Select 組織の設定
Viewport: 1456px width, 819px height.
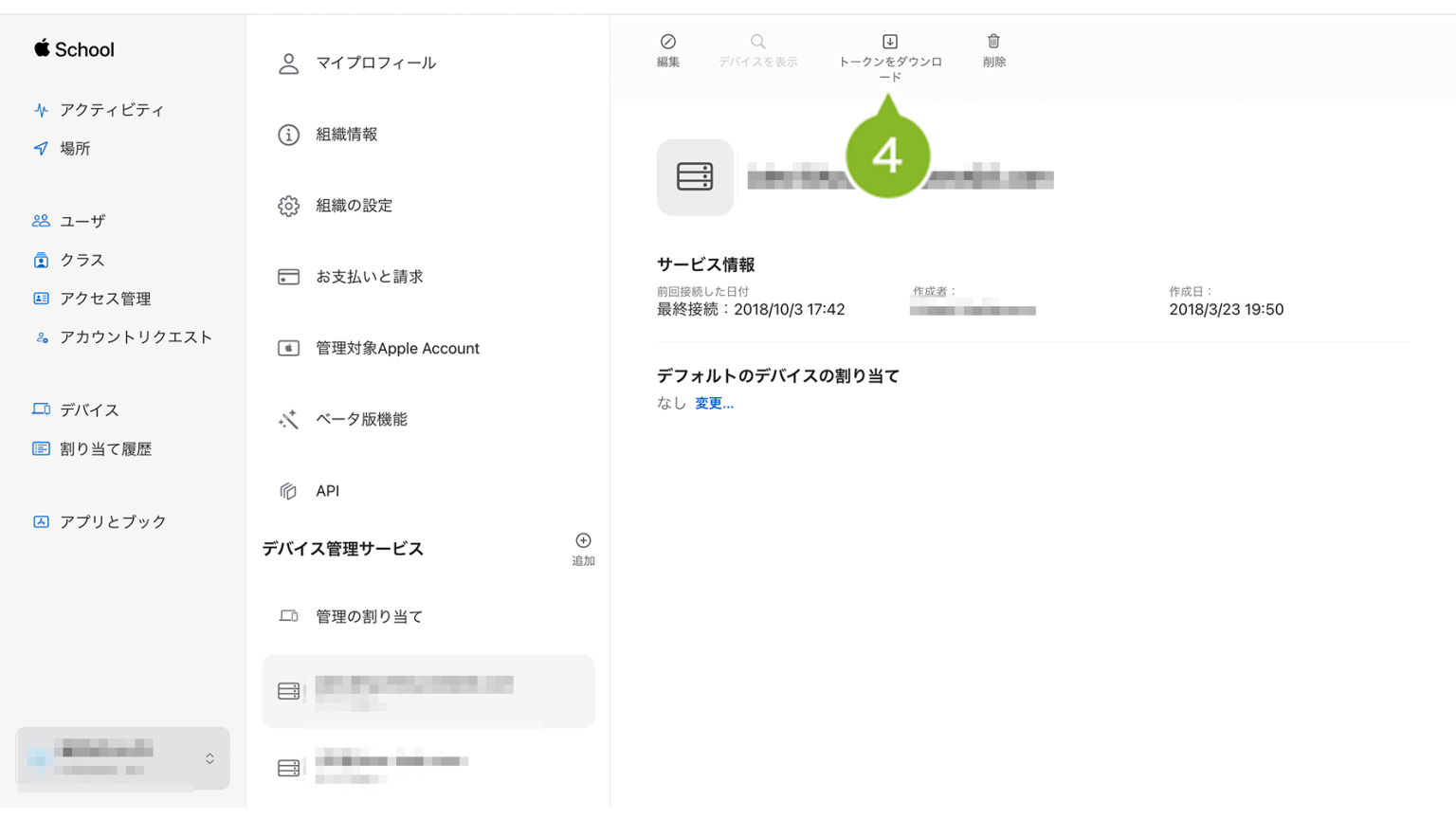coord(354,206)
